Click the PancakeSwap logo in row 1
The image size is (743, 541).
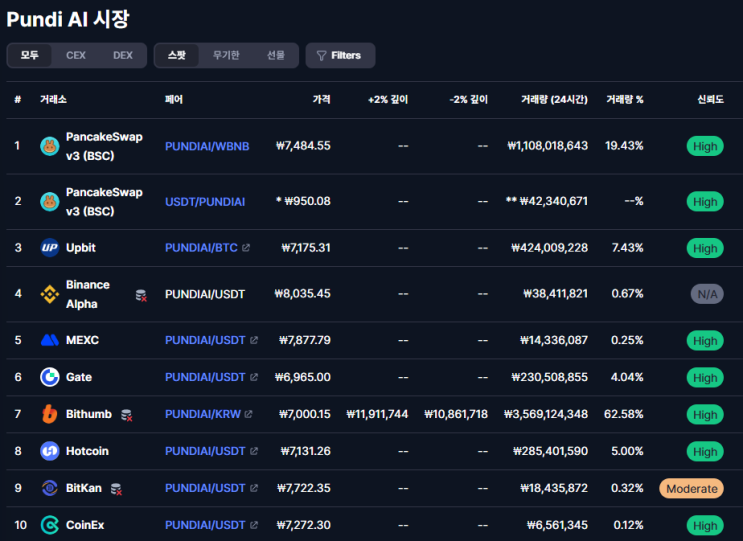(x=50, y=146)
